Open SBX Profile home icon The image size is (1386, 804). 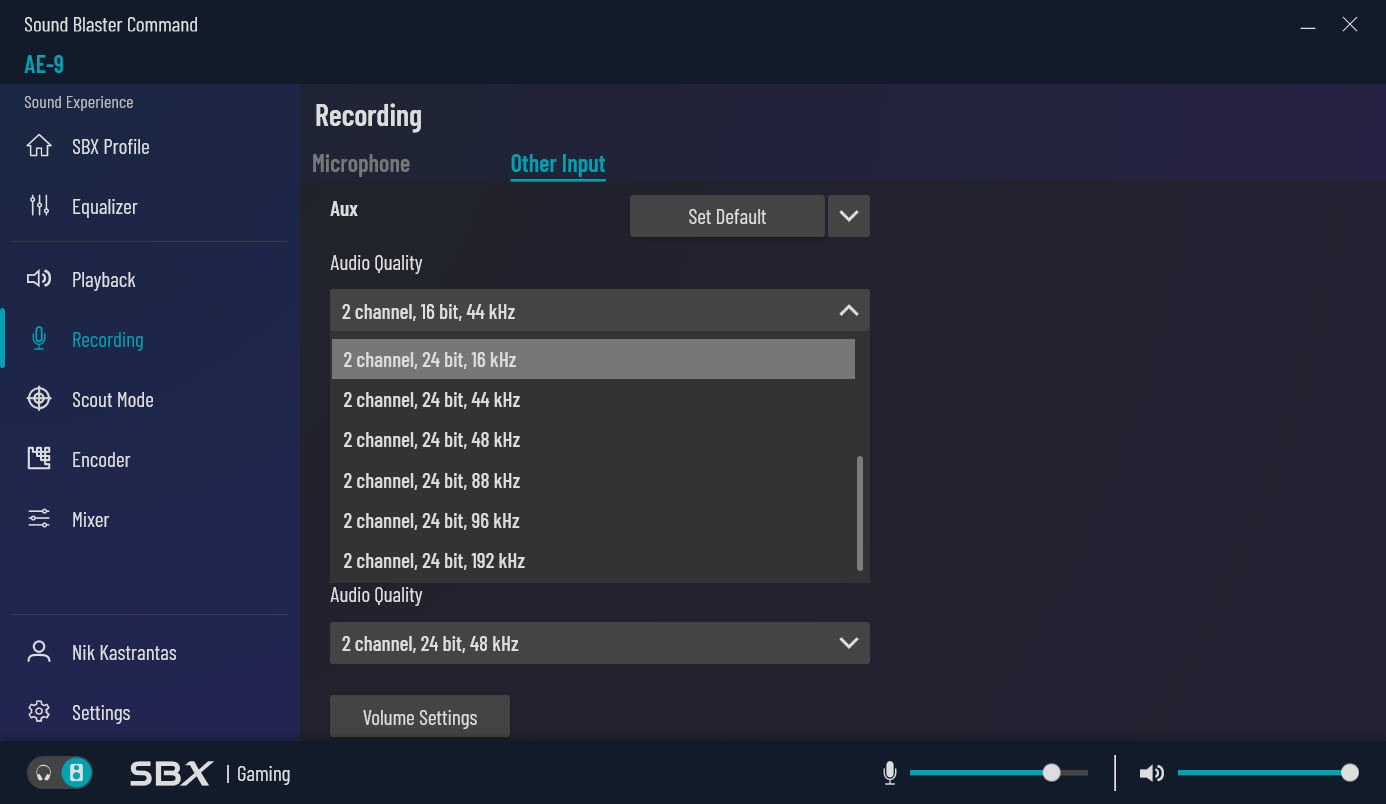39,146
